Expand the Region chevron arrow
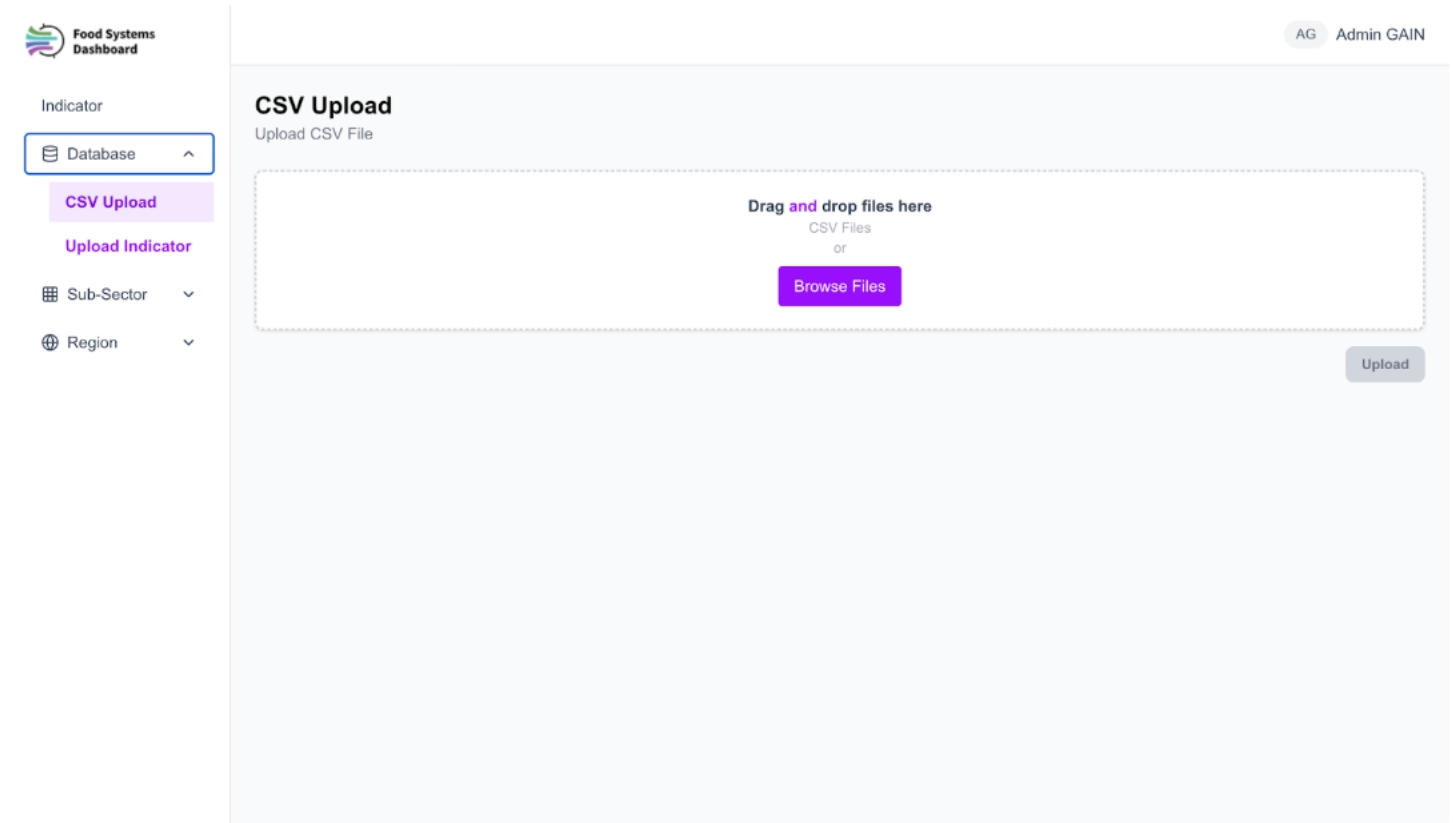Screen dimensions: 1453x823 tap(188, 343)
